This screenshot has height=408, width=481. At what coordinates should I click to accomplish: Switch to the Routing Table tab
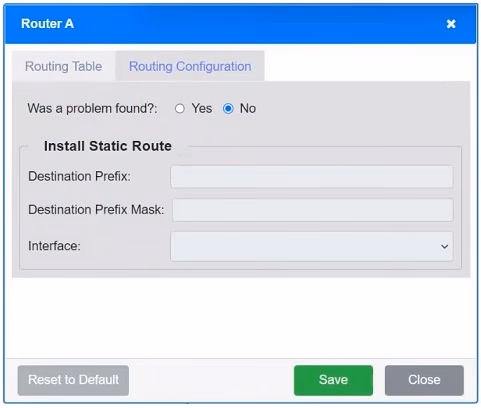pyautogui.click(x=64, y=66)
